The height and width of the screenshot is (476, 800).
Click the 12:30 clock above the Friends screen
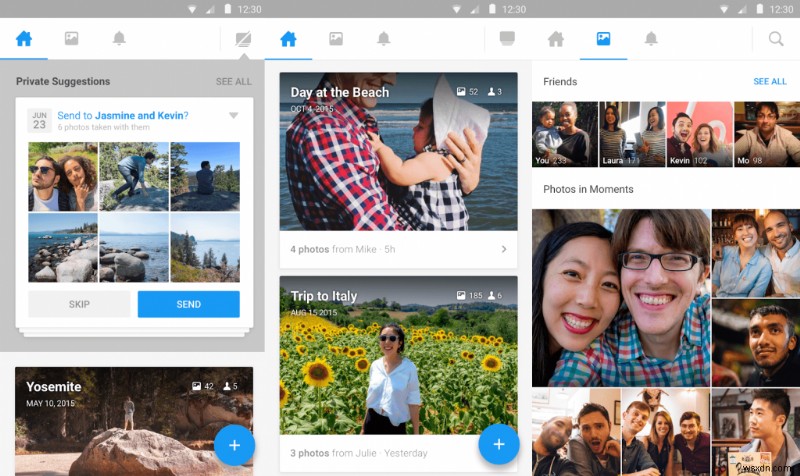(781, 9)
